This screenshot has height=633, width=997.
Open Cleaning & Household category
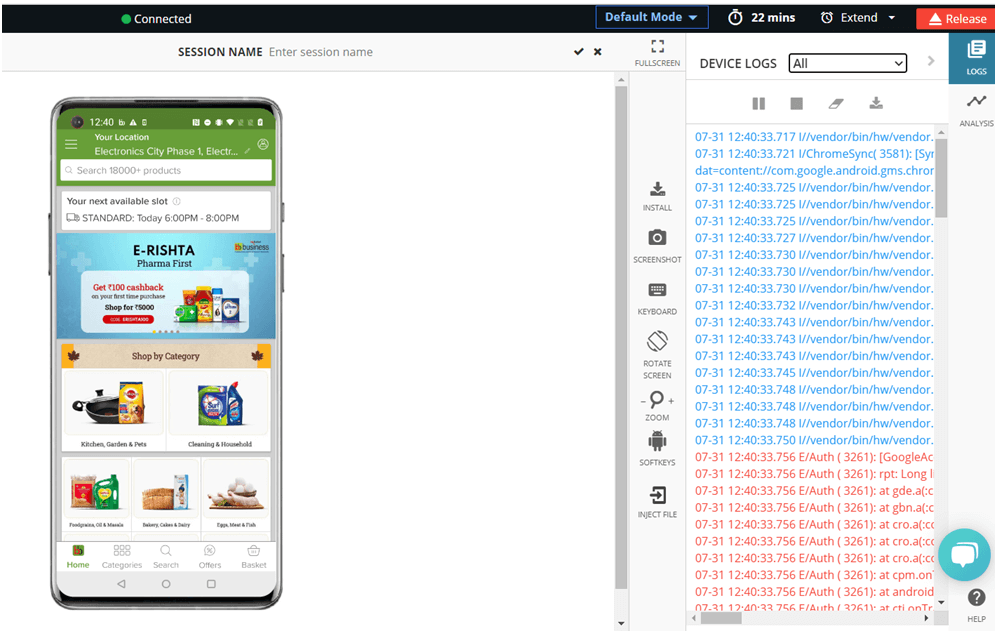click(219, 411)
